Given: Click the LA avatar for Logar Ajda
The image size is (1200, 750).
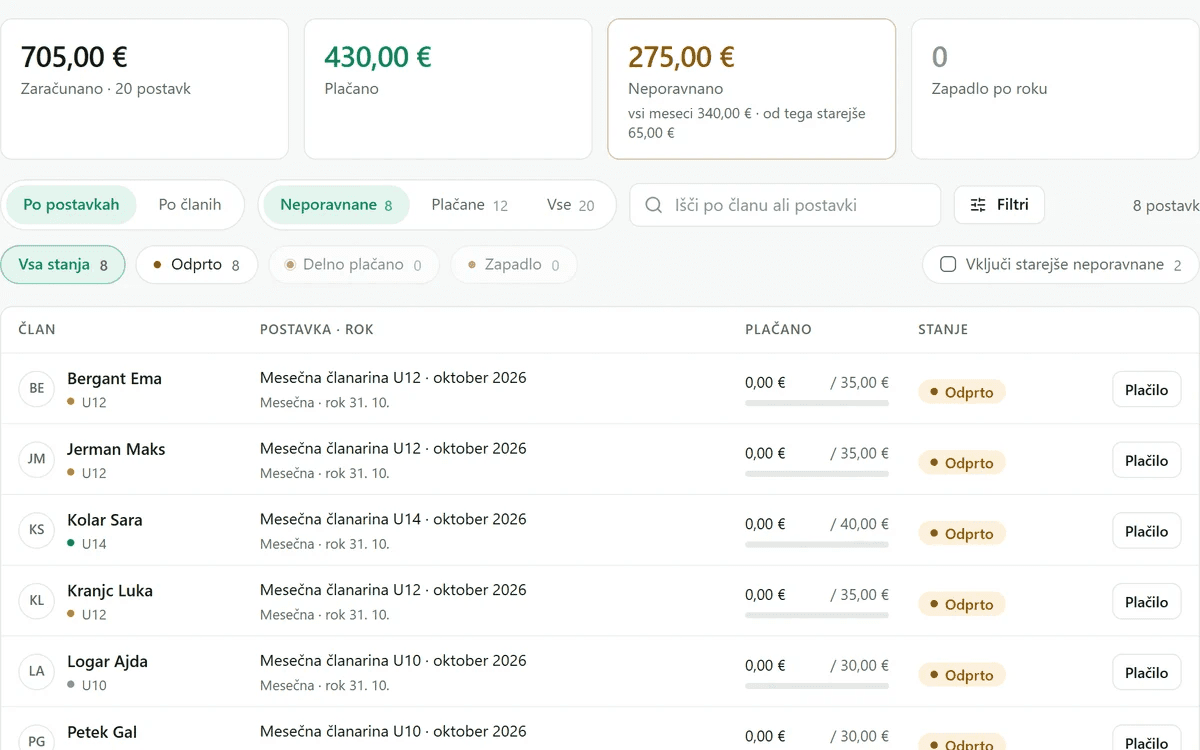Looking at the screenshot, I should tap(37, 671).
